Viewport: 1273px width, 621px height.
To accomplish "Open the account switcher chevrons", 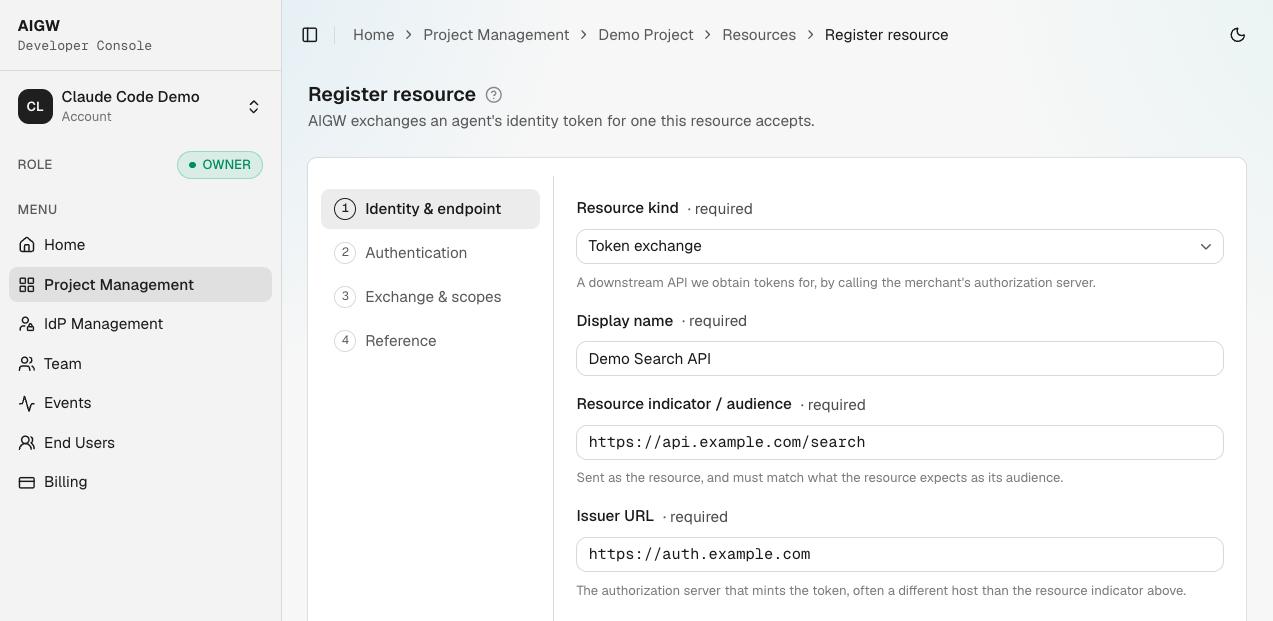I will [254, 107].
